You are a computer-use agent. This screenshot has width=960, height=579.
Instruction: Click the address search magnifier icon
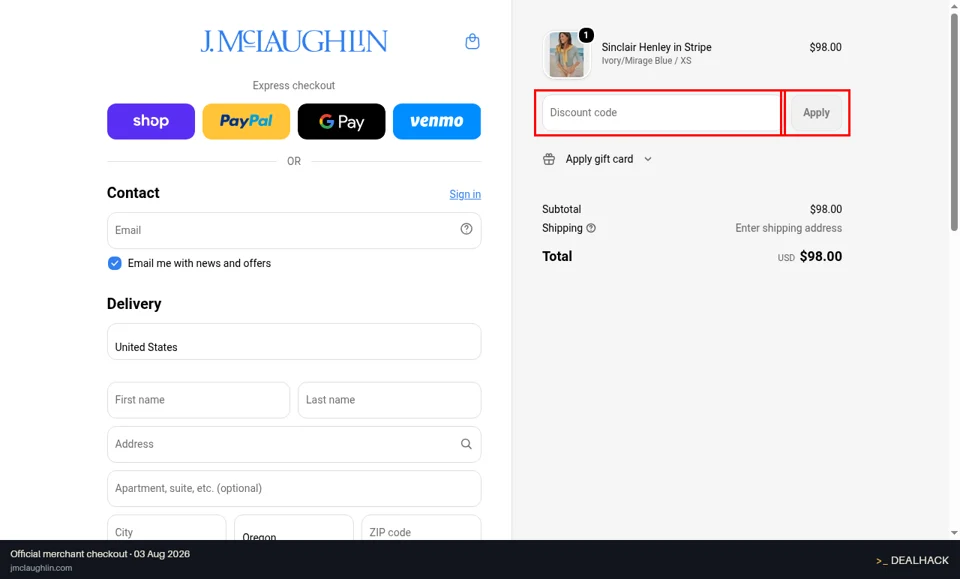pyautogui.click(x=467, y=444)
